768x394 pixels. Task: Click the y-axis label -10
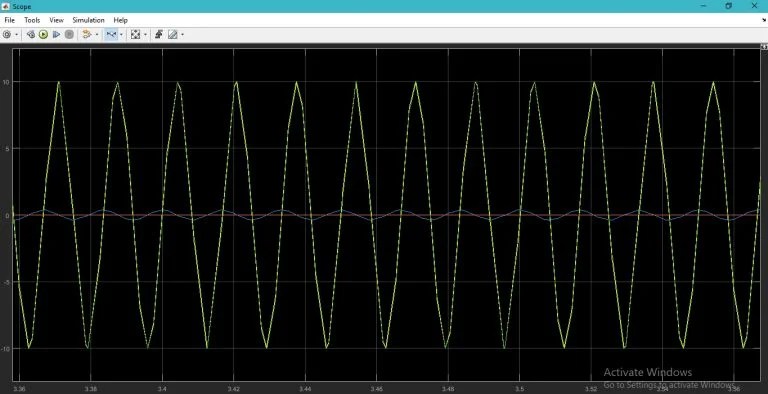click(x=5, y=348)
